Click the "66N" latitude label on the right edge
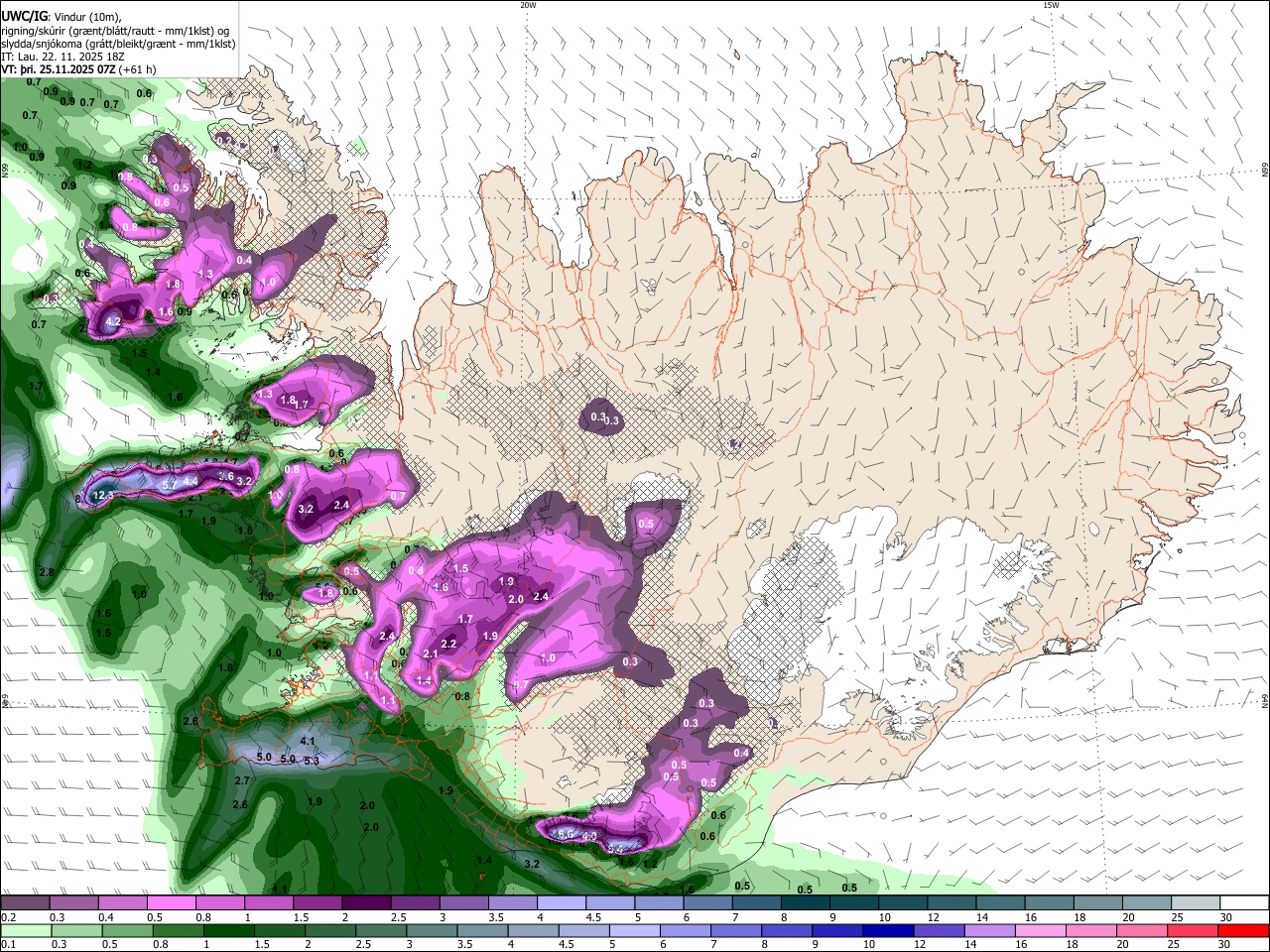Viewport: 1270px width, 952px height. 1264,171
